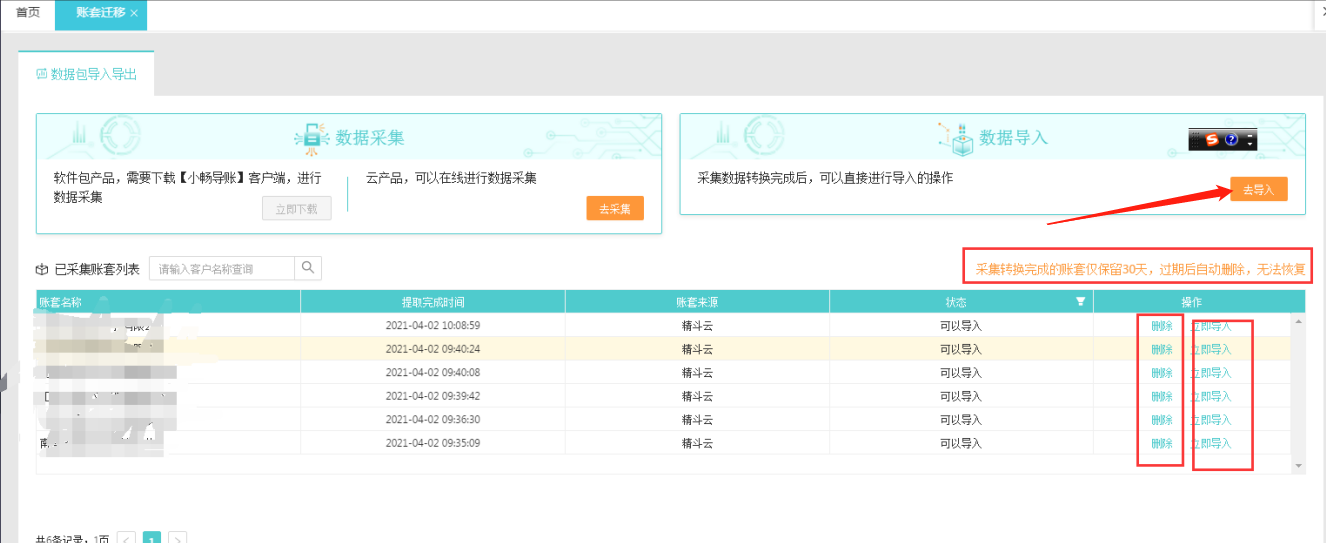
Task: Open the status column filter funnel icon
Action: (1080, 301)
